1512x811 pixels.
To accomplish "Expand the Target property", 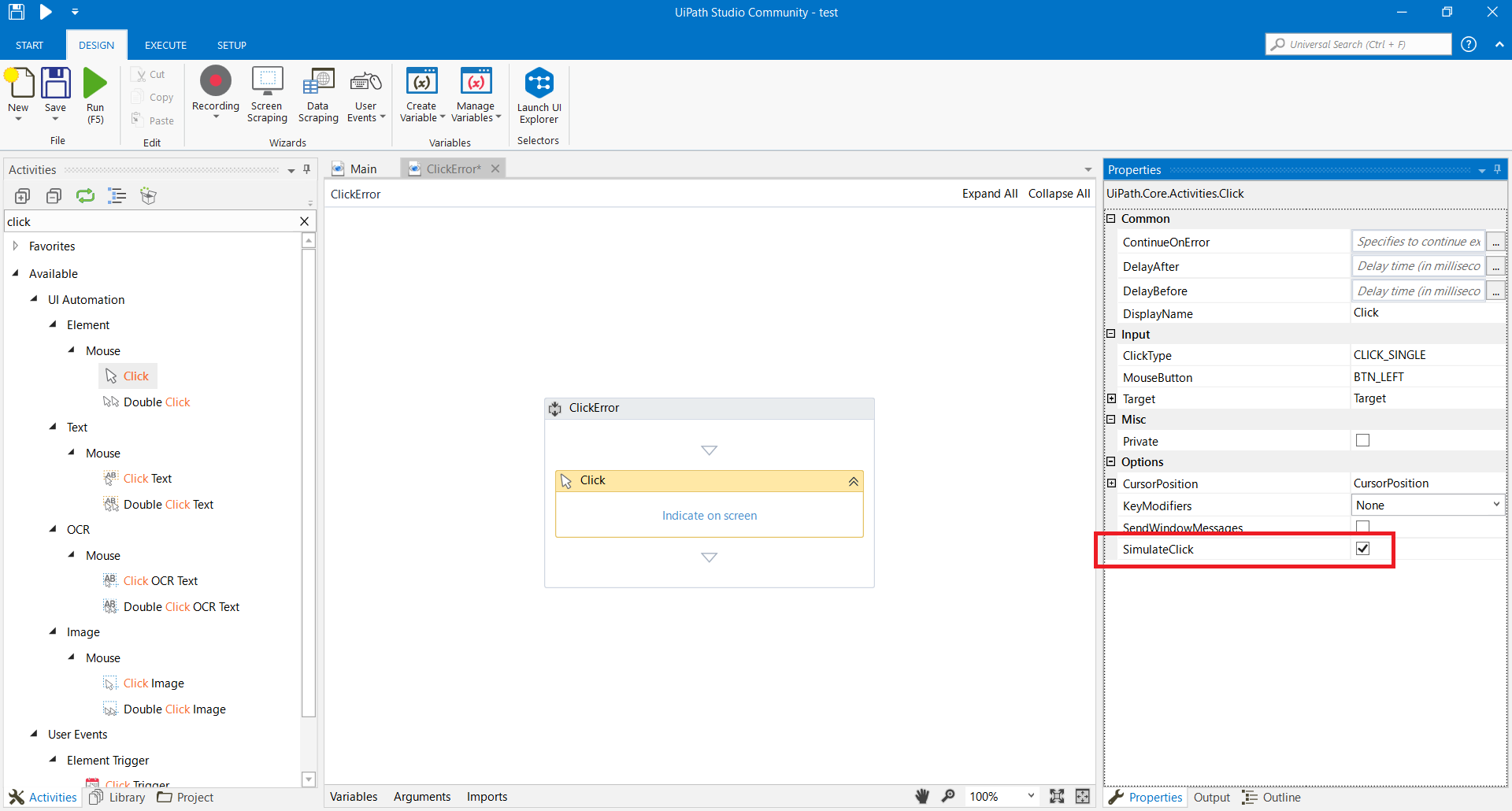I will pyautogui.click(x=1111, y=398).
